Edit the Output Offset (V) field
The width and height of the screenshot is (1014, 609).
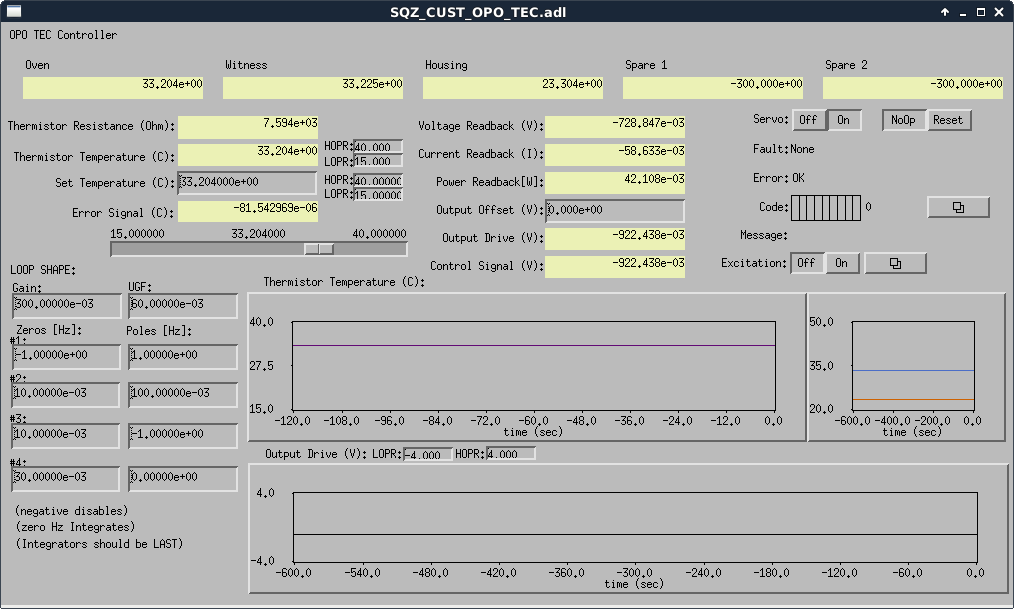[x=615, y=211]
